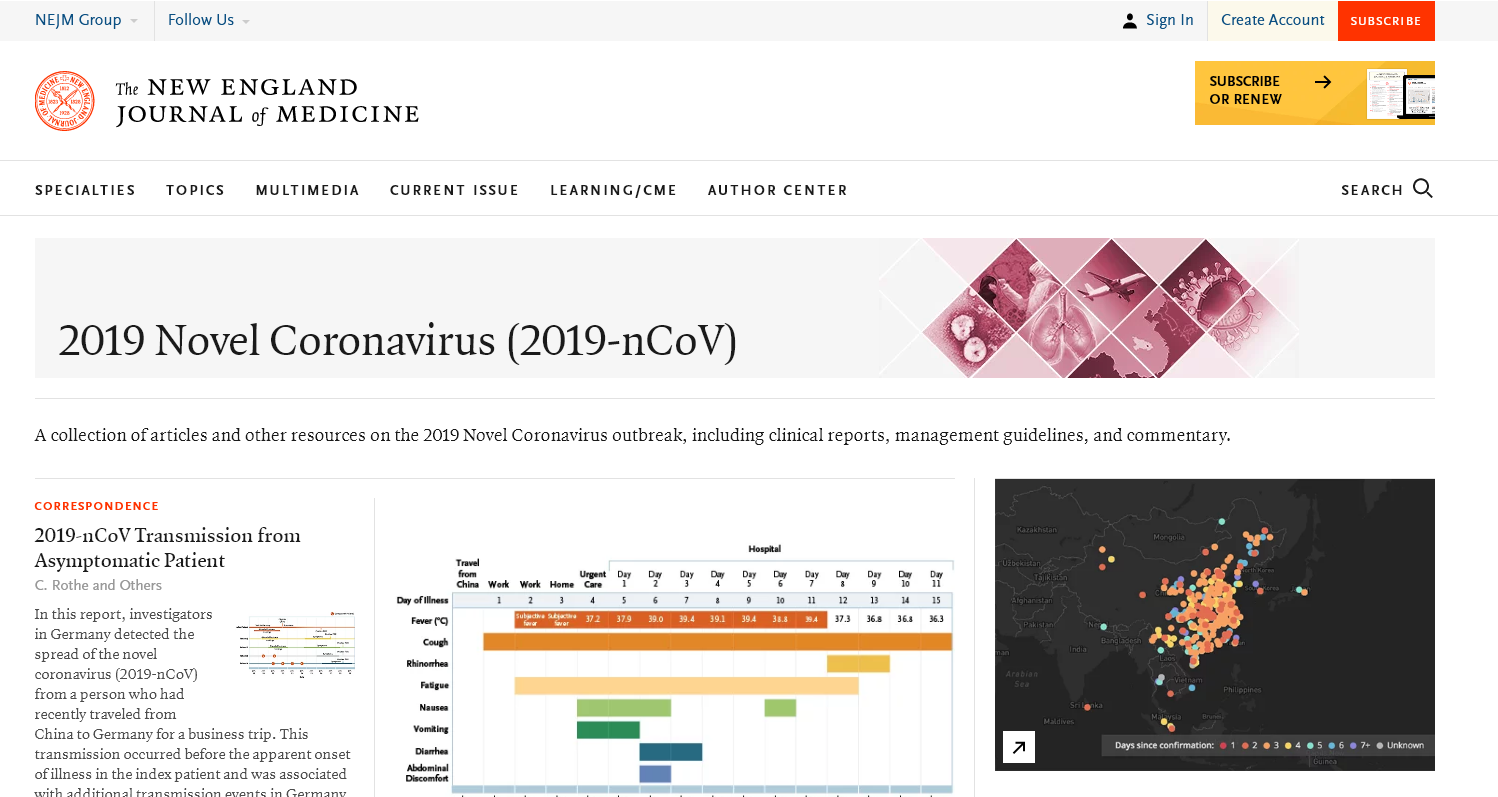Expand map with the arrow icon
The height and width of the screenshot is (797, 1498).
(x=1019, y=747)
